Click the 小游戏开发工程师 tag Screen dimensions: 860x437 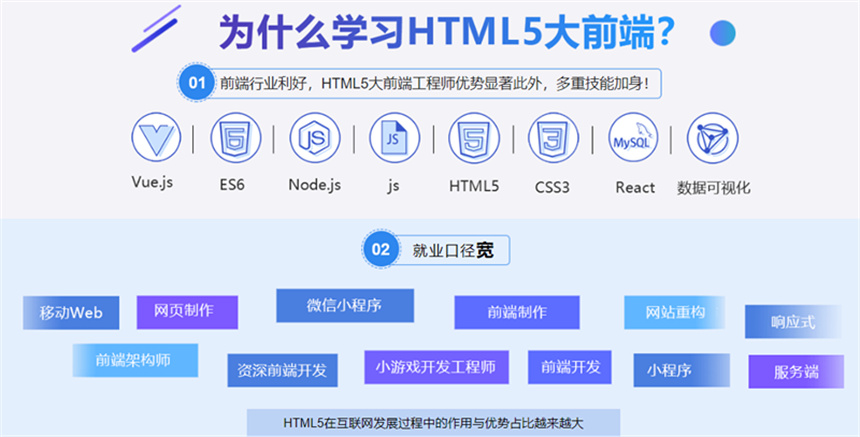pyautogui.click(x=437, y=367)
